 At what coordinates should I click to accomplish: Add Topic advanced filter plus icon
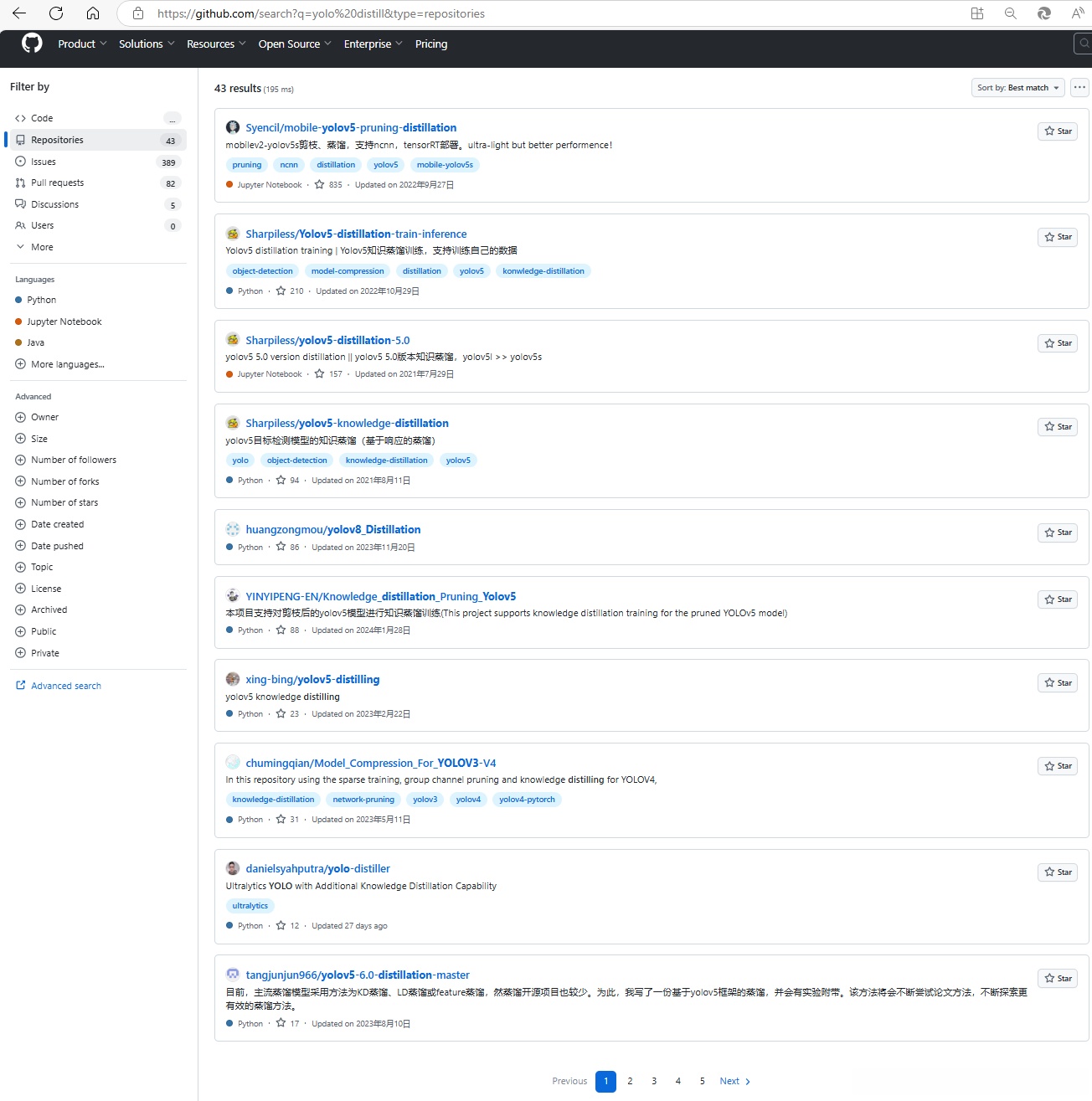coord(20,567)
